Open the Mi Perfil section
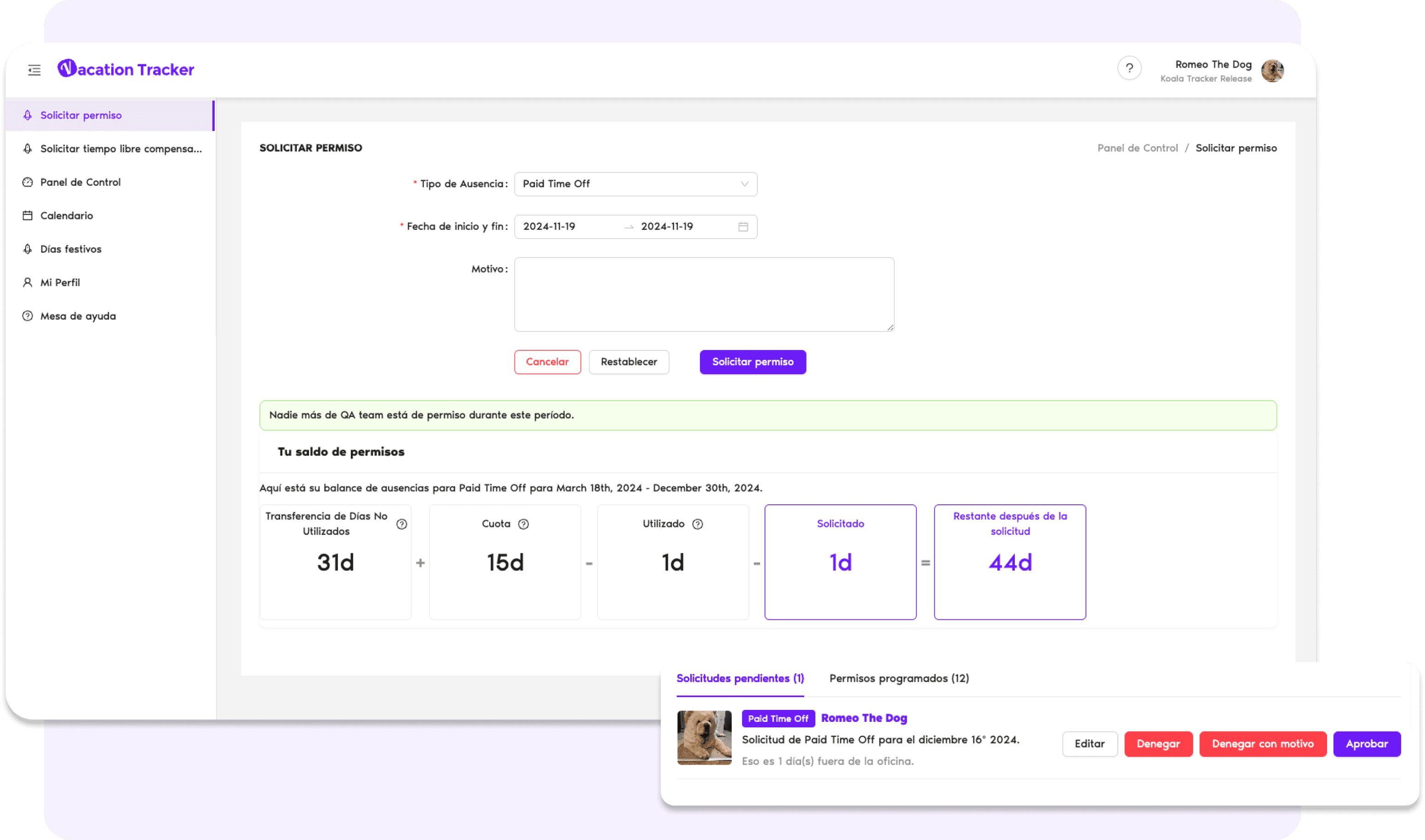This screenshot has height=840, width=1425. click(60, 282)
